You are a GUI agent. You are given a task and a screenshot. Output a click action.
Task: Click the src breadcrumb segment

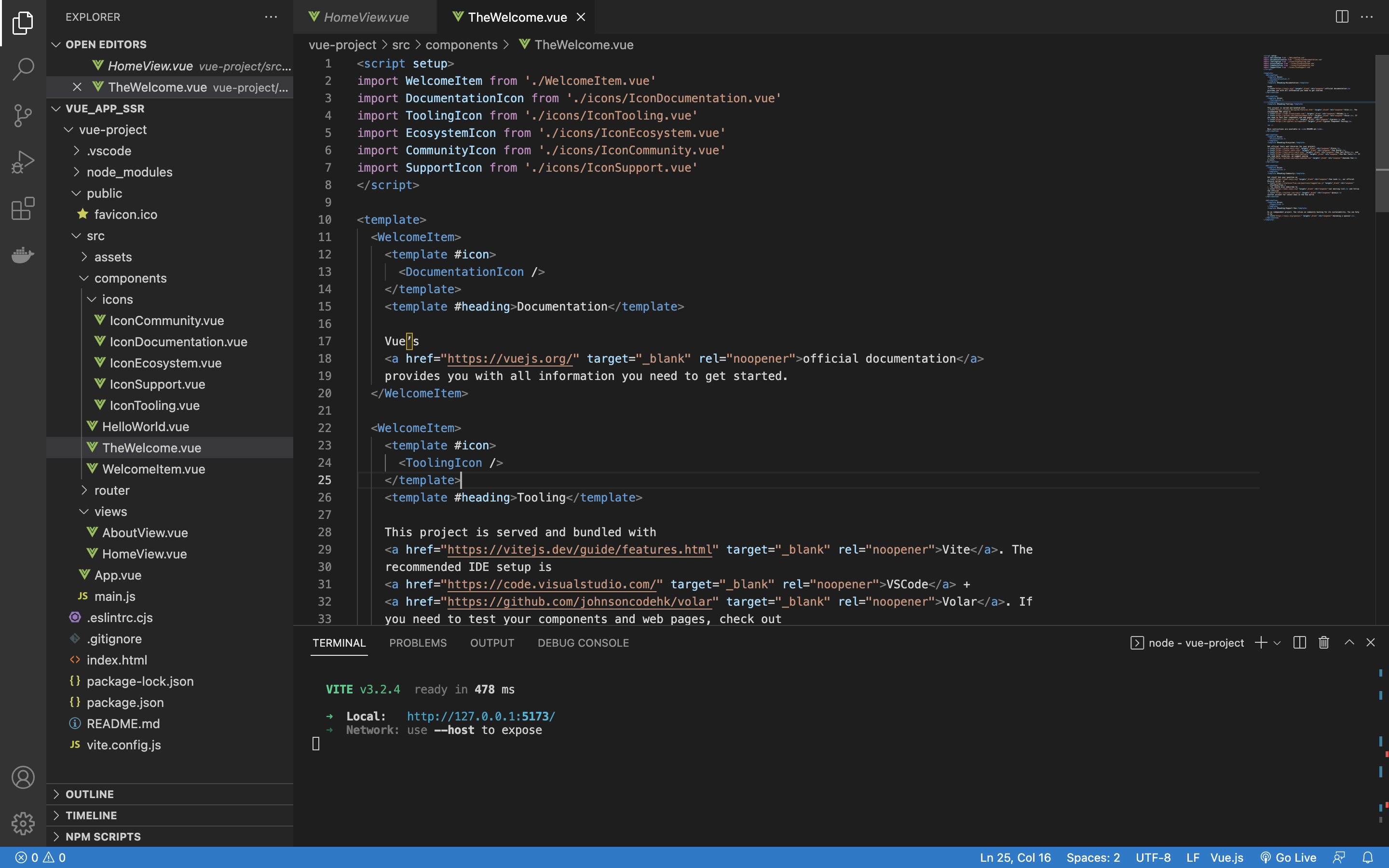point(401,45)
